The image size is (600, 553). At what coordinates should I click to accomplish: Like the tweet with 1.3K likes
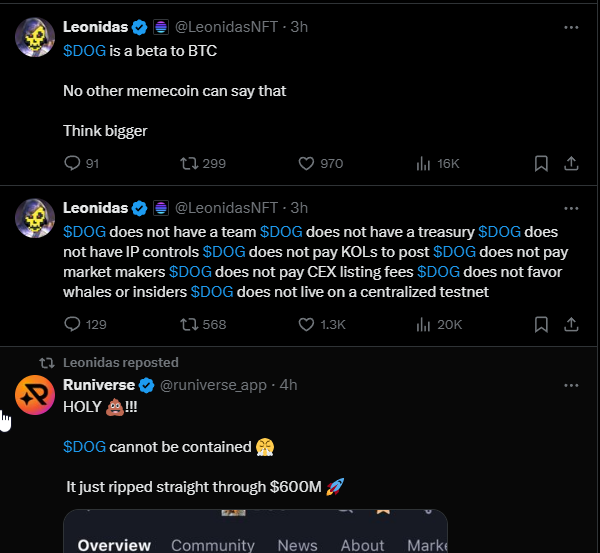(x=308, y=324)
